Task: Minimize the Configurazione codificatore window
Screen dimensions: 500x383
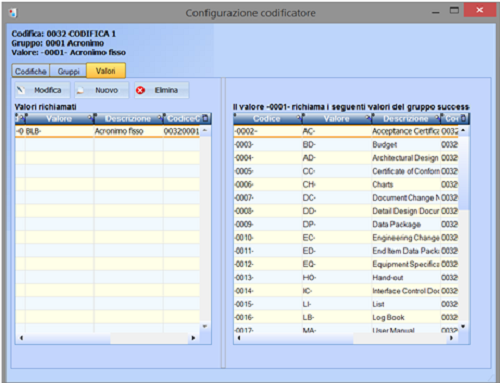Action: (x=435, y=12)
